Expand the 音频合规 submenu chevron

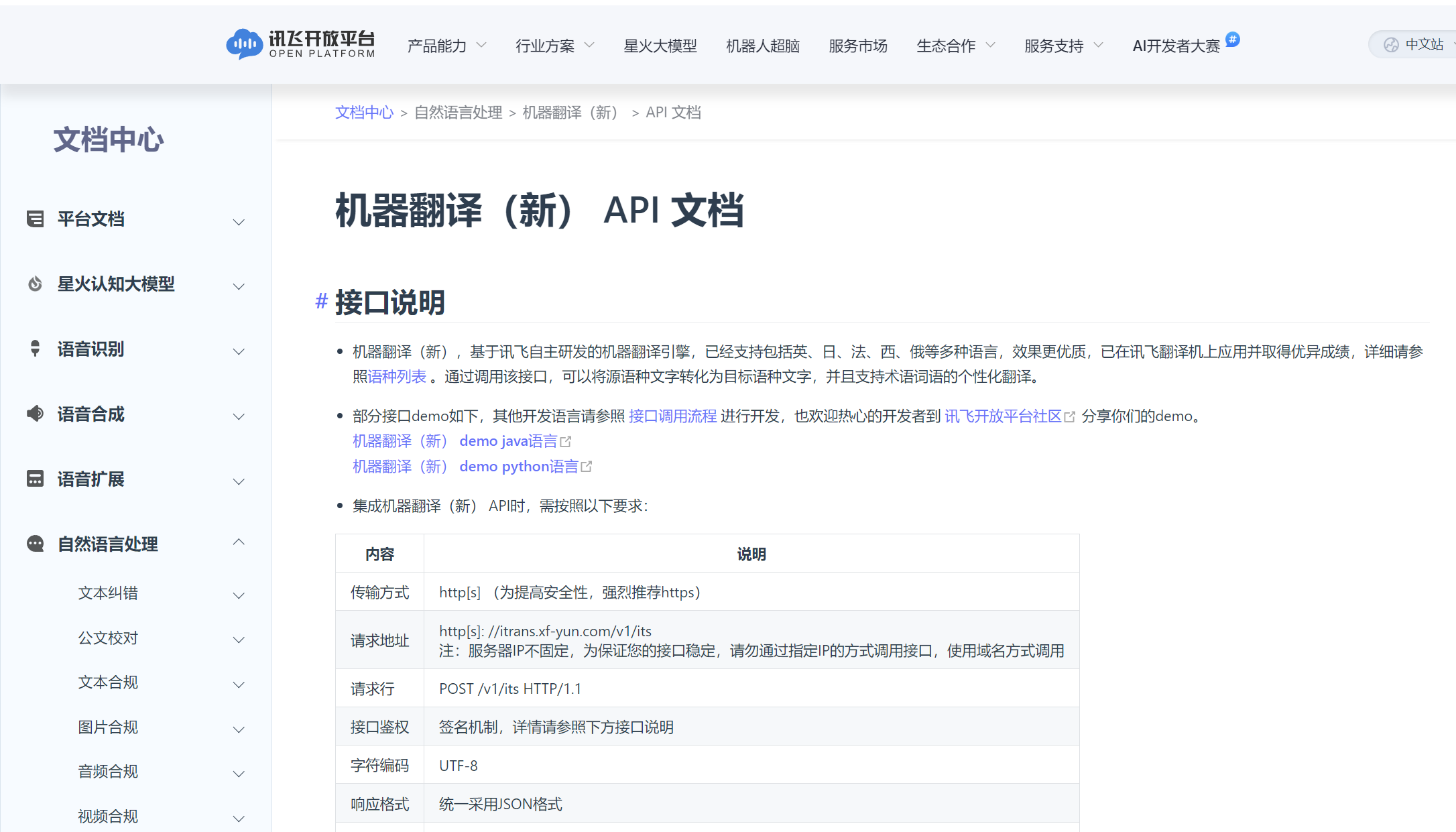click(x=239, y=774)
